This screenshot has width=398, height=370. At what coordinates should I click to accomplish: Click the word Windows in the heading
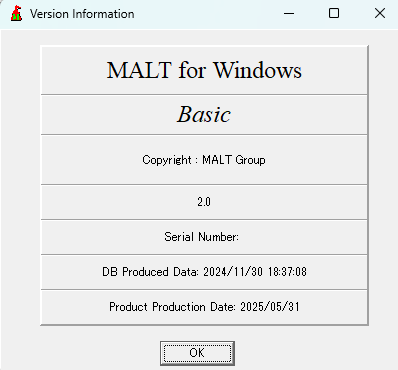coord(257,70)
